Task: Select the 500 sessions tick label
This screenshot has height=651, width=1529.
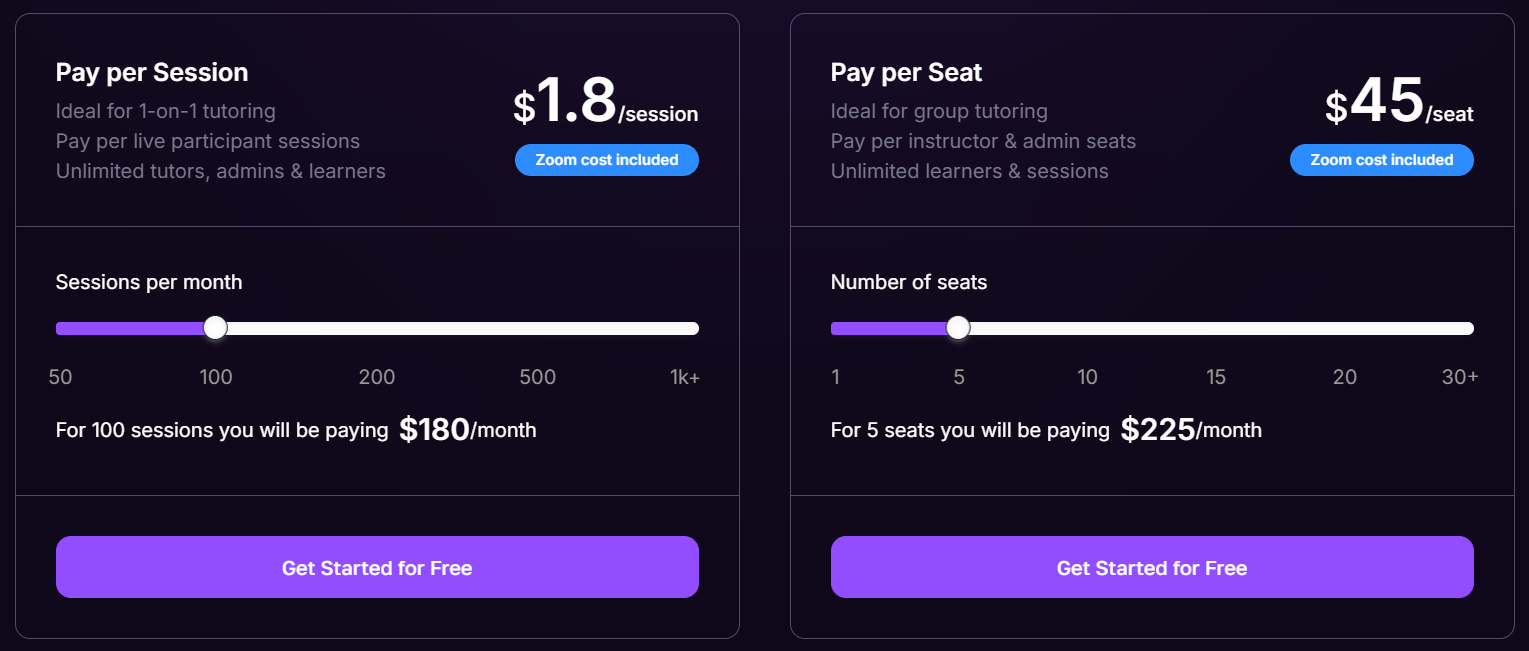Action: point(537,377)
